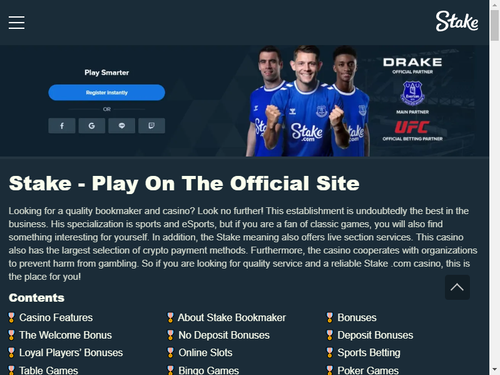The width and height of the screenshot is (500, 375).
Task: Go to The Welcome Bonus section
Action: tap(65, 335)
